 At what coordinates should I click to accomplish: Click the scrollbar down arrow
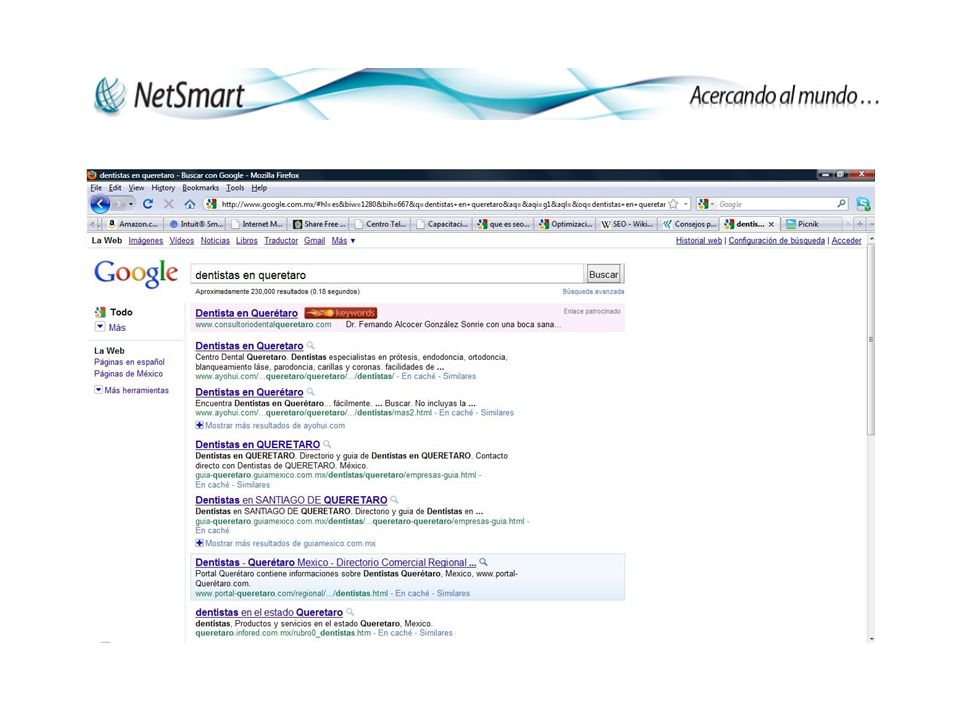[x=871, y=639]
